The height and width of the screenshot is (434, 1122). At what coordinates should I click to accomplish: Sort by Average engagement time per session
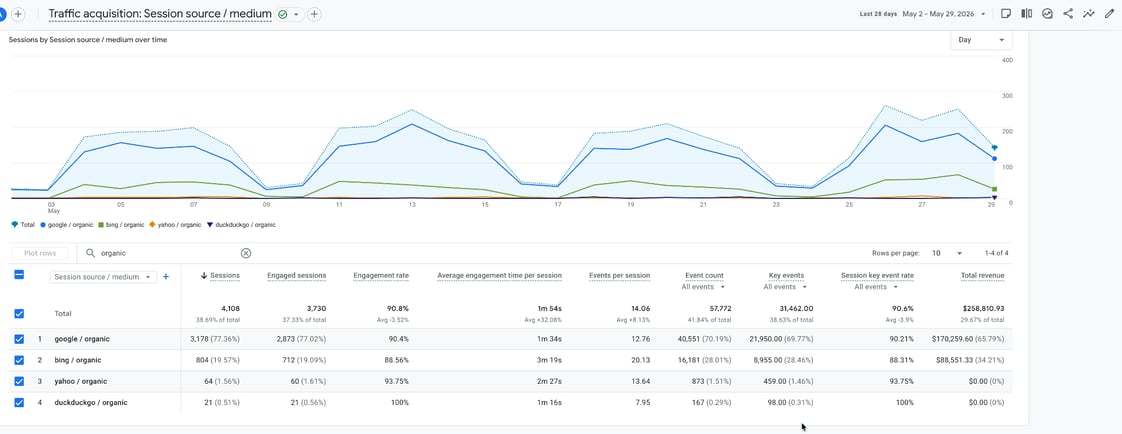tap(499, 275)
